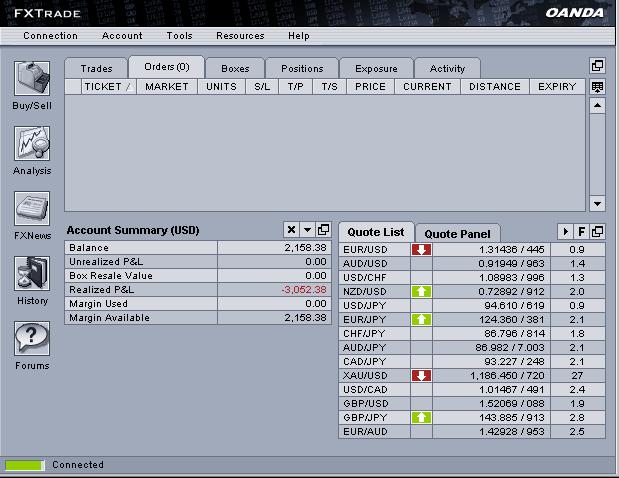The height and width of the screenshot is (478, 619).
Task: Click the green up arrow for GBP/JPY
Action: (421, 418)
